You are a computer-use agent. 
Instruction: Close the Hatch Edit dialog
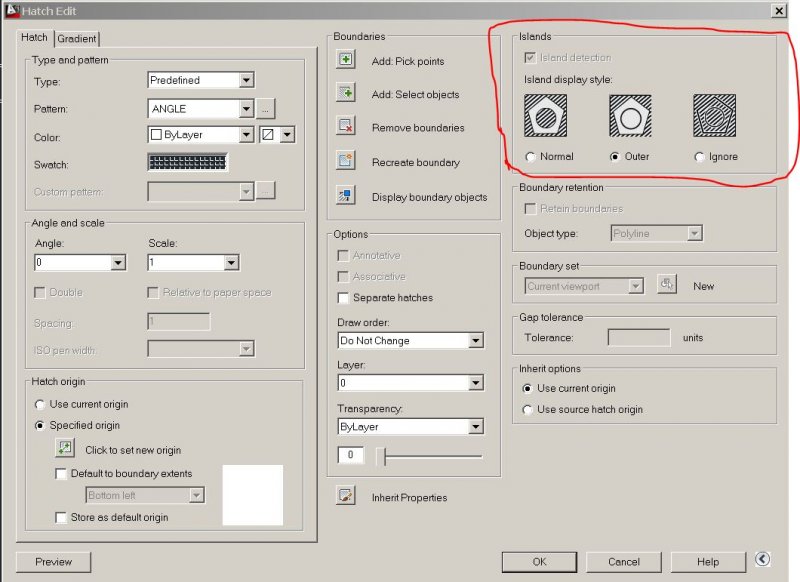pyautogui.click(x=779, y=11)
